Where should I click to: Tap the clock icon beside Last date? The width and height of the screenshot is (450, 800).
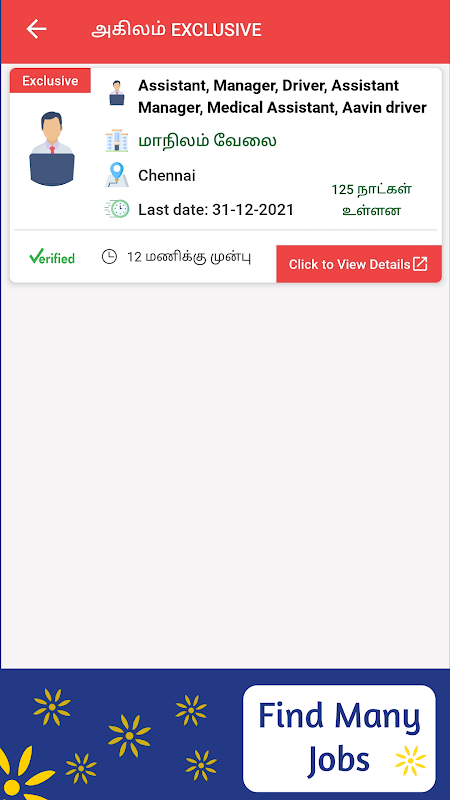(x=117, y=209)
